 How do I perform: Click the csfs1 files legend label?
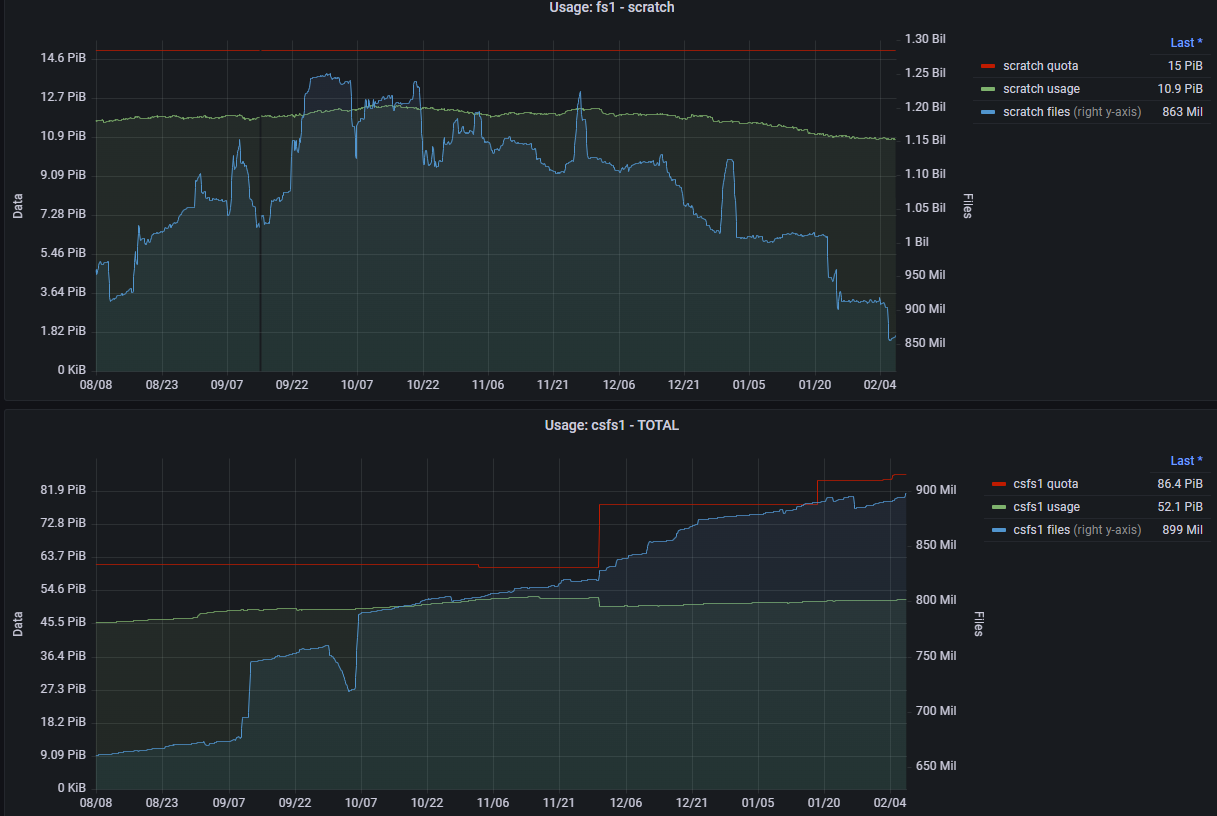1042,530
